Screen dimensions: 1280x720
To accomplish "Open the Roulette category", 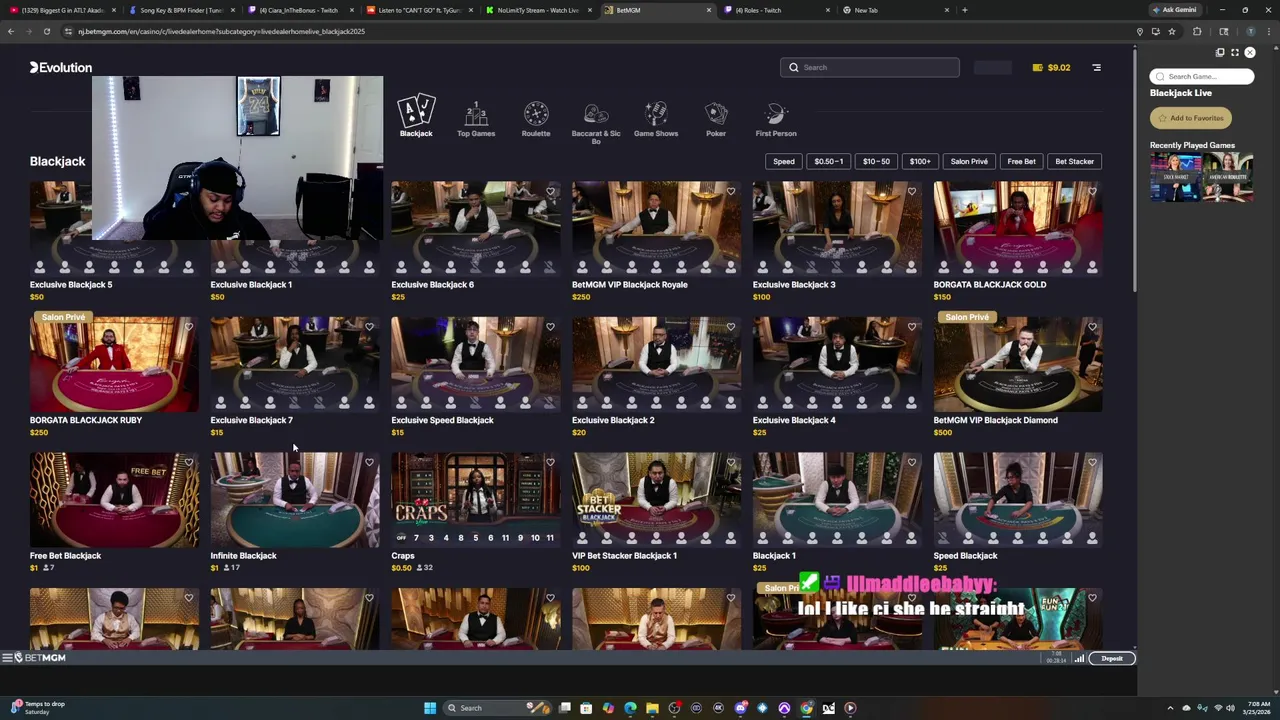I will tap(536, 119).
